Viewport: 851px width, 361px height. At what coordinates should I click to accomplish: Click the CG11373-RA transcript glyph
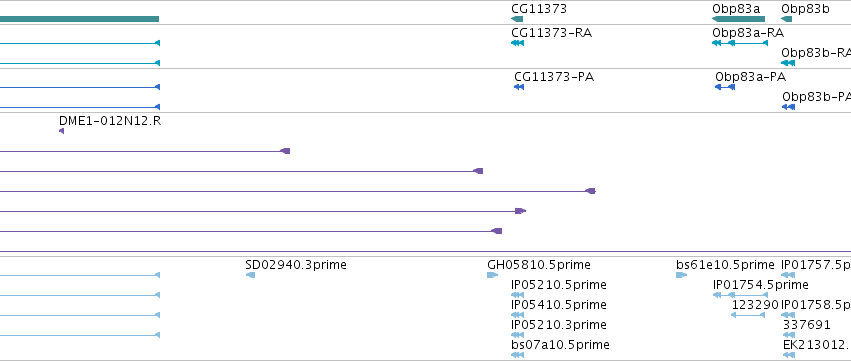click(517, 43)
